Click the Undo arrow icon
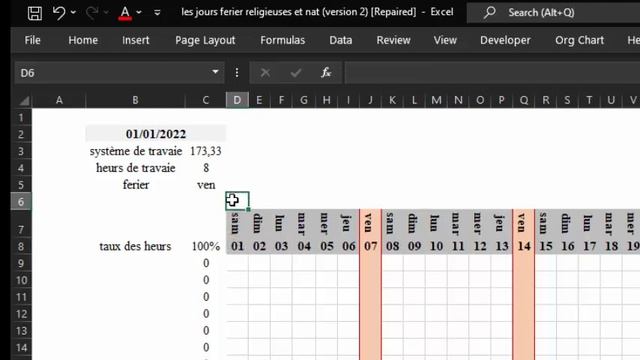This screenshot has width=640, height=360. point(59,13)
